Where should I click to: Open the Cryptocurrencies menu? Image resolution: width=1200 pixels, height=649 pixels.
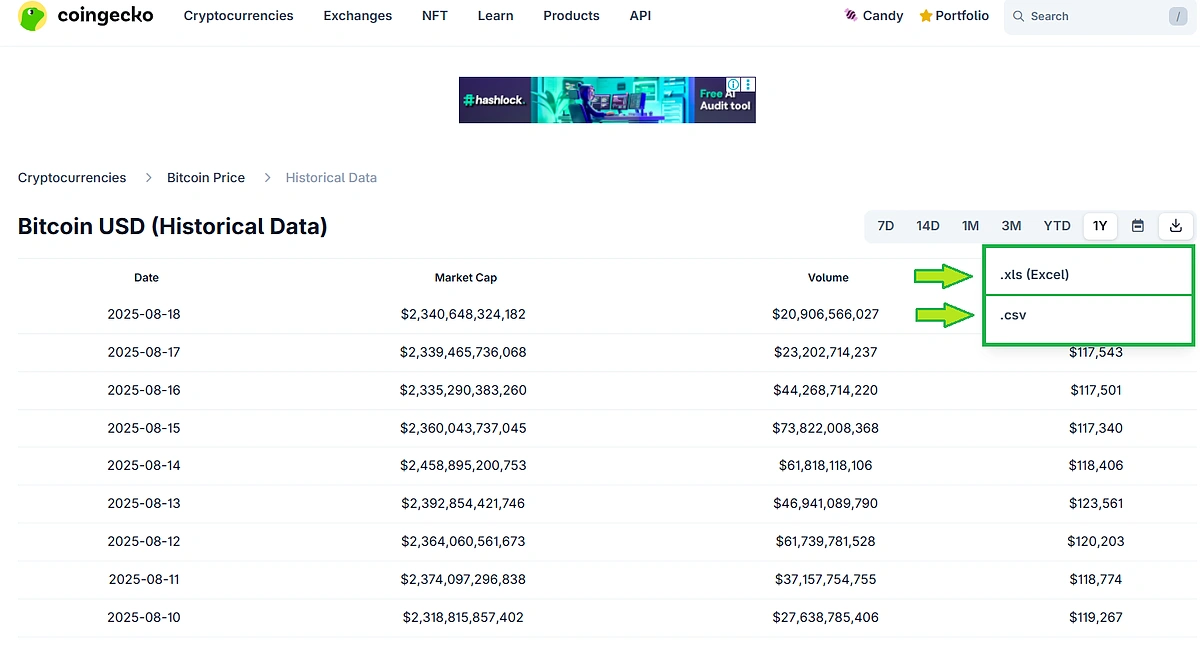238,15
